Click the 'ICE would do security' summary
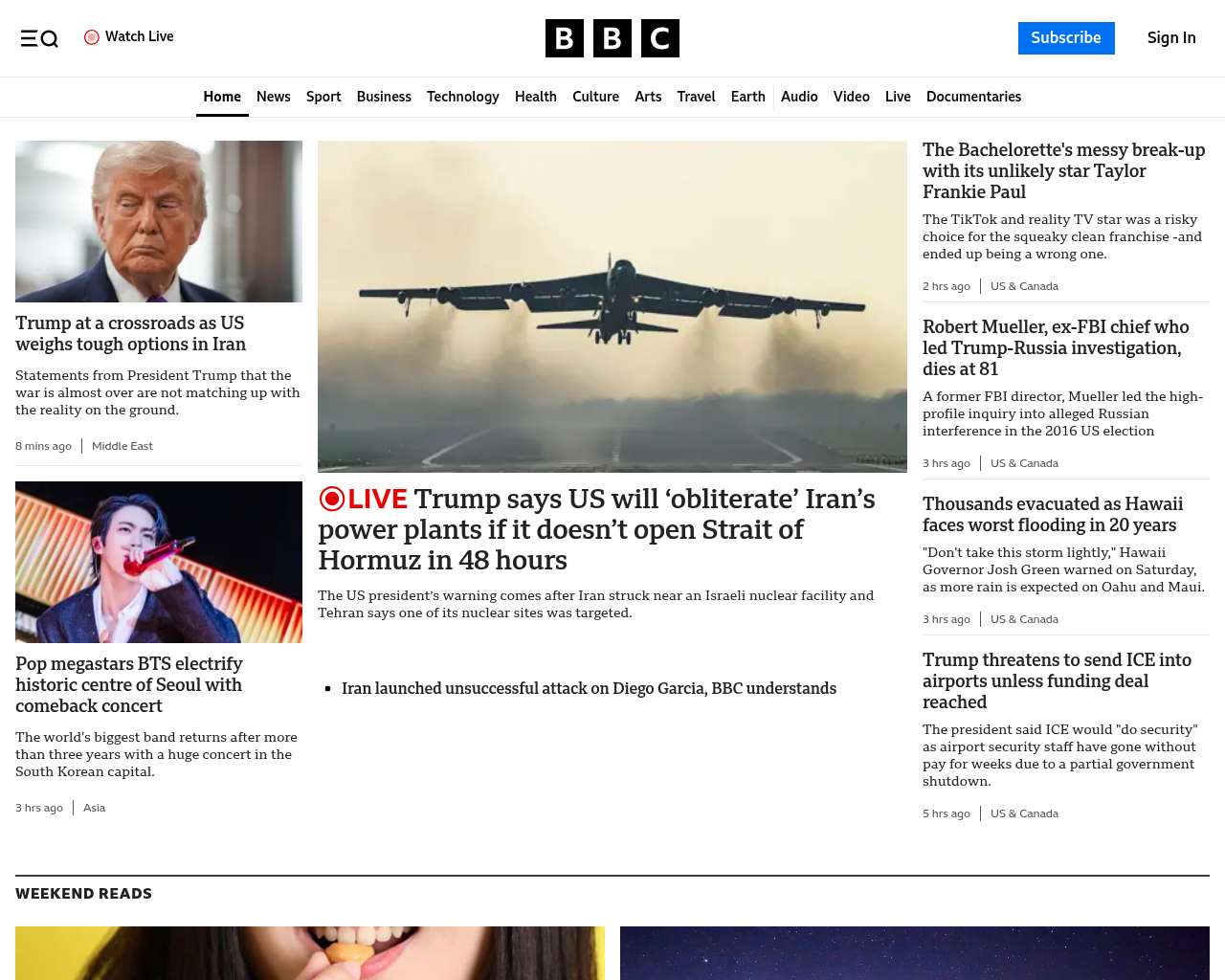Screen dimensions: 1225x980 pyautogui.click(x=1059, y=755)
